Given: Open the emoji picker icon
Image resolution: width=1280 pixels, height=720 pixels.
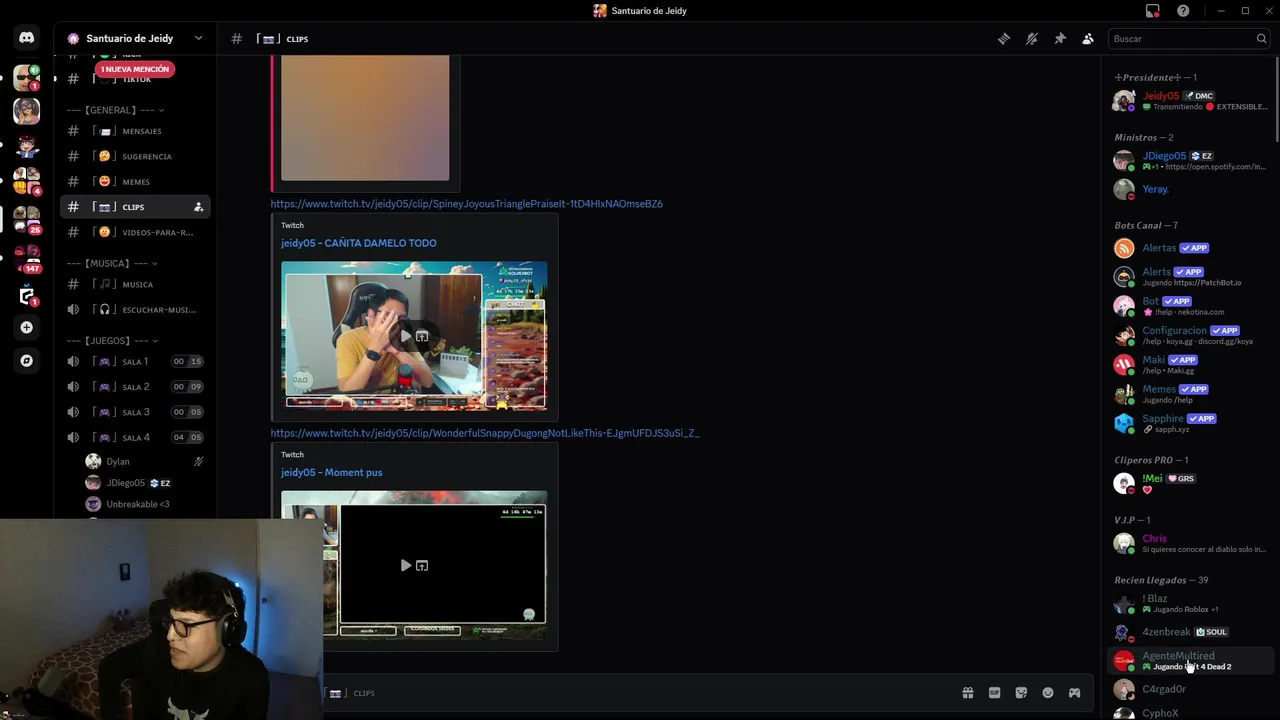Looking at the screenshot, I should click(1048, 693).
